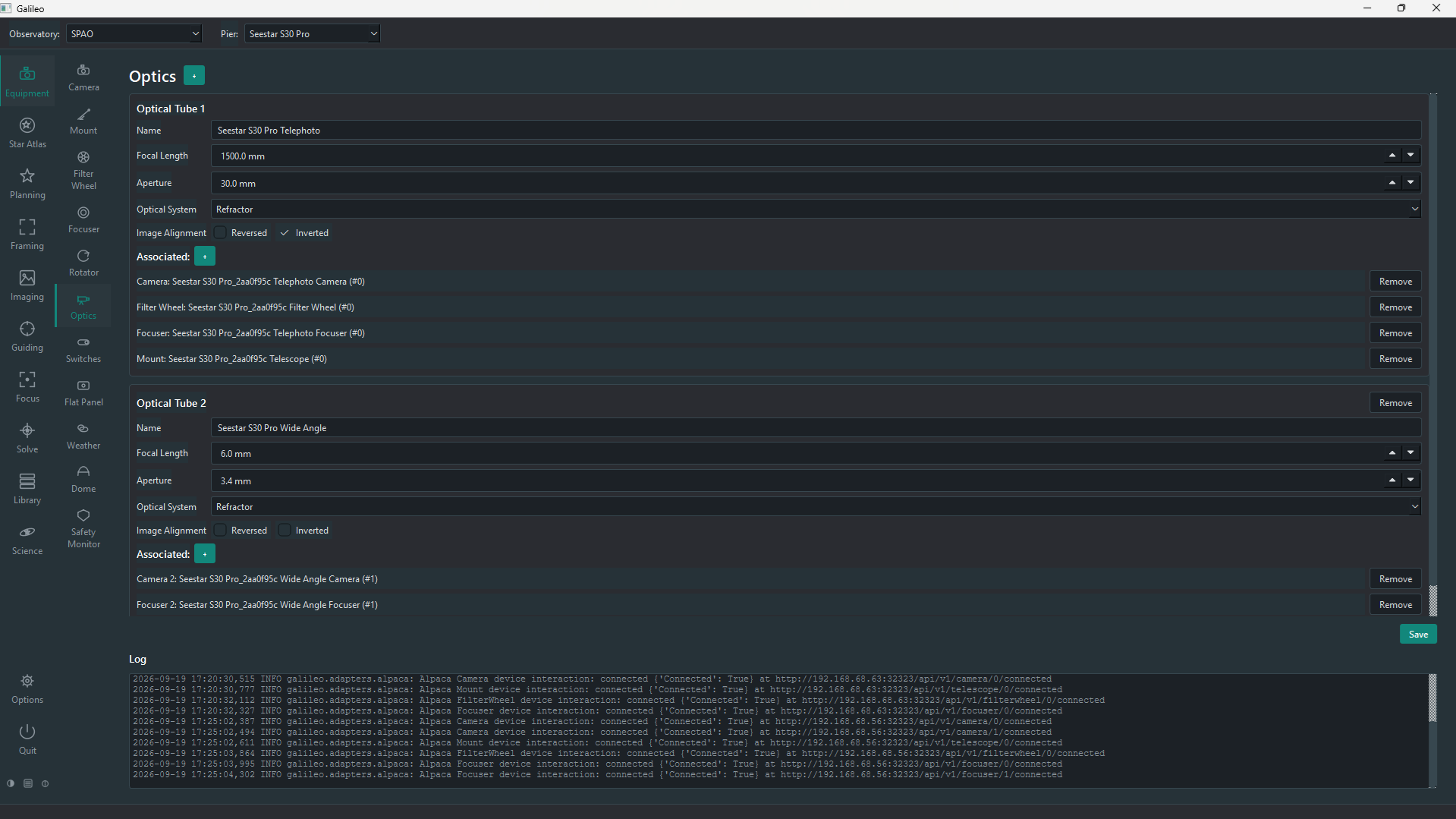Click the Optical Tube 1 Name field

(x=816, y=130)
